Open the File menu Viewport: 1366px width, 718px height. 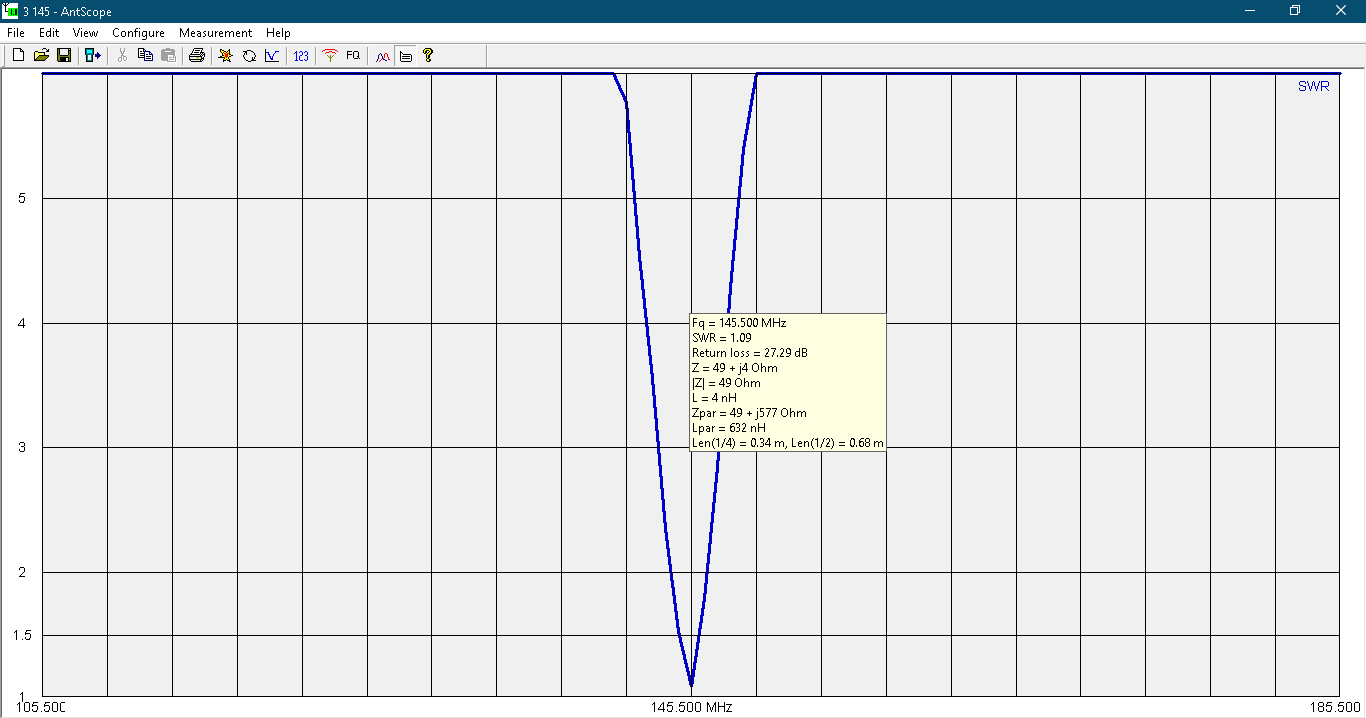pos(15,33)
